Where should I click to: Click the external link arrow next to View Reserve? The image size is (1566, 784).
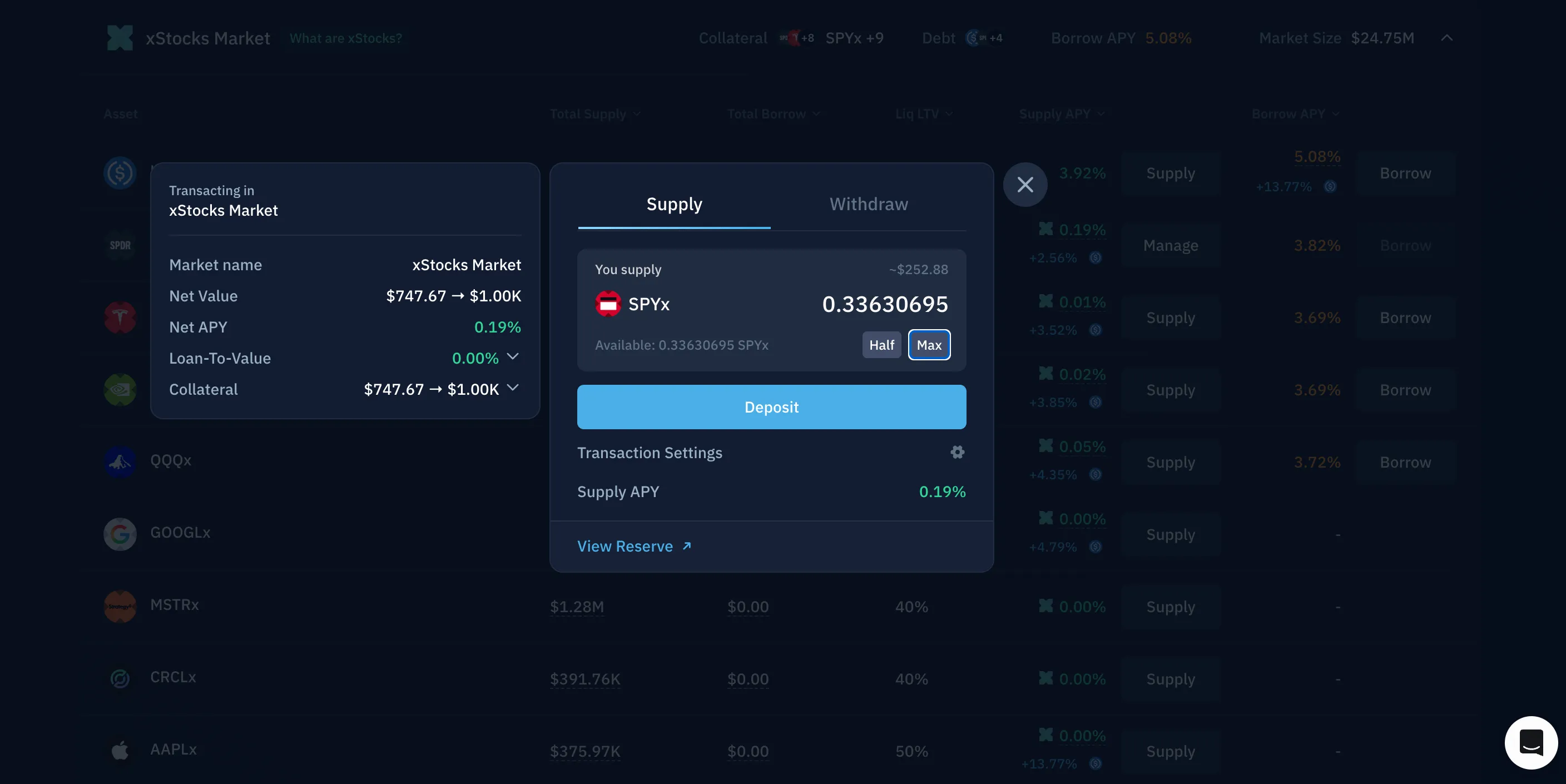pyautogui.click(x=687, y=546)
